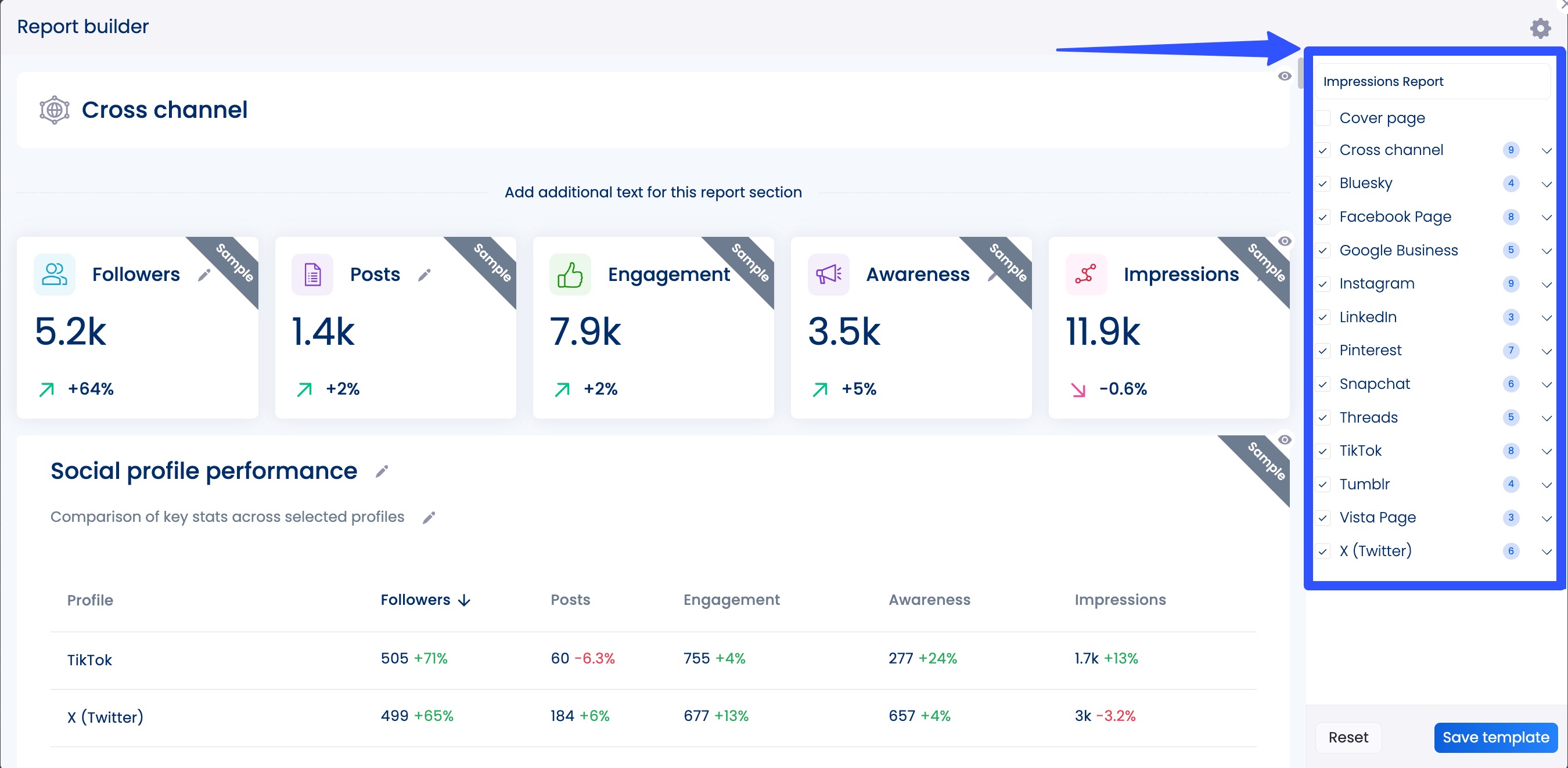Image resolution: width=1568 pixels, height=768 pixels.
Task: Collapse the Cross channel sidebar entry
Action: (1547, 150)
